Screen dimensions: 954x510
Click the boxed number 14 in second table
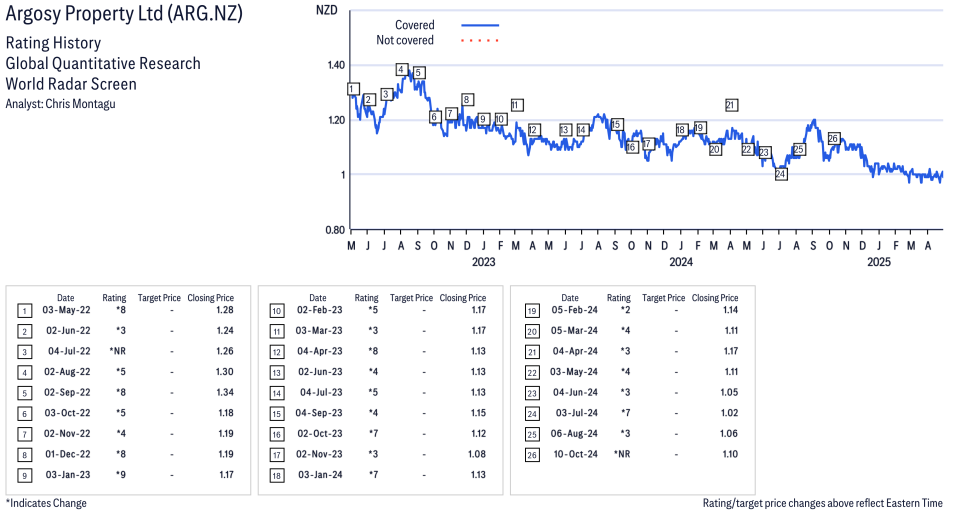(x=277, y=394)
